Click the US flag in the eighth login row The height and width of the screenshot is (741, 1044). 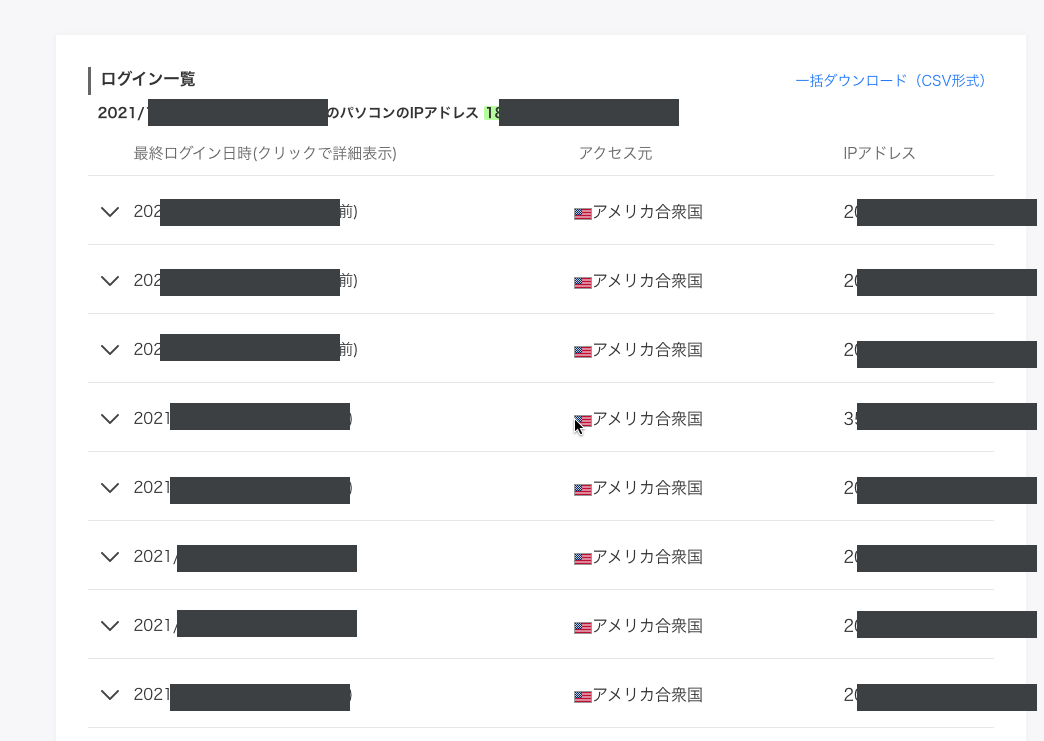[582, 696]
